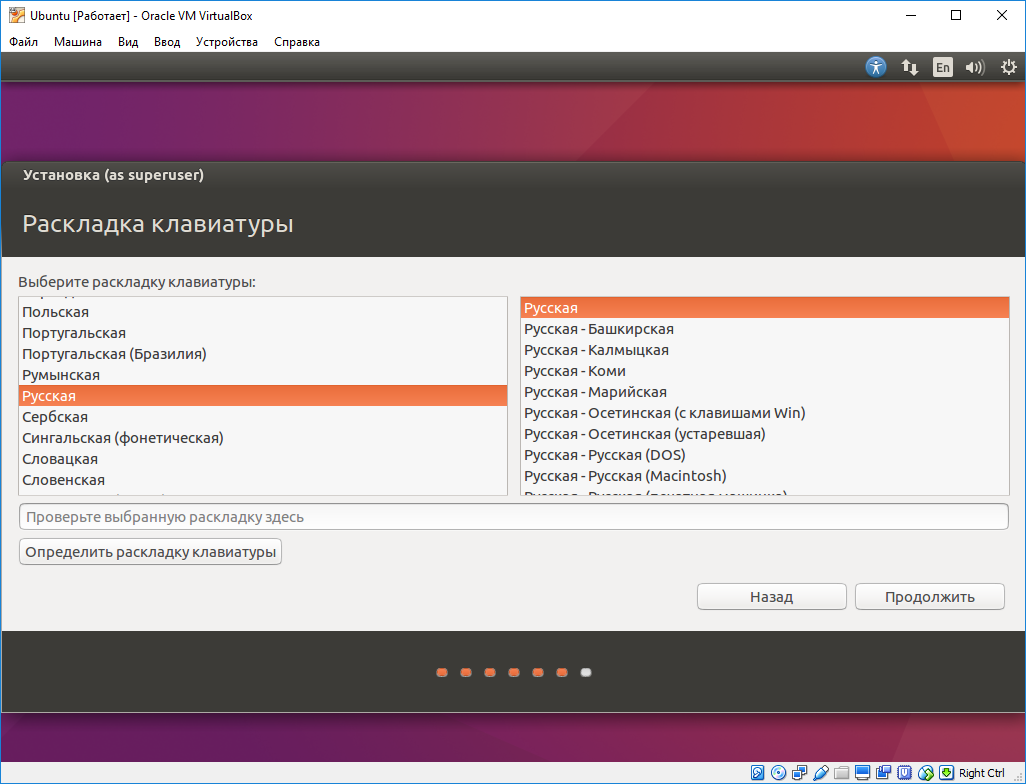Click the Right Ctrl host key indicator
Image resolution: width=1026 pixels, height=784 pixels.
tap(982, 773)
